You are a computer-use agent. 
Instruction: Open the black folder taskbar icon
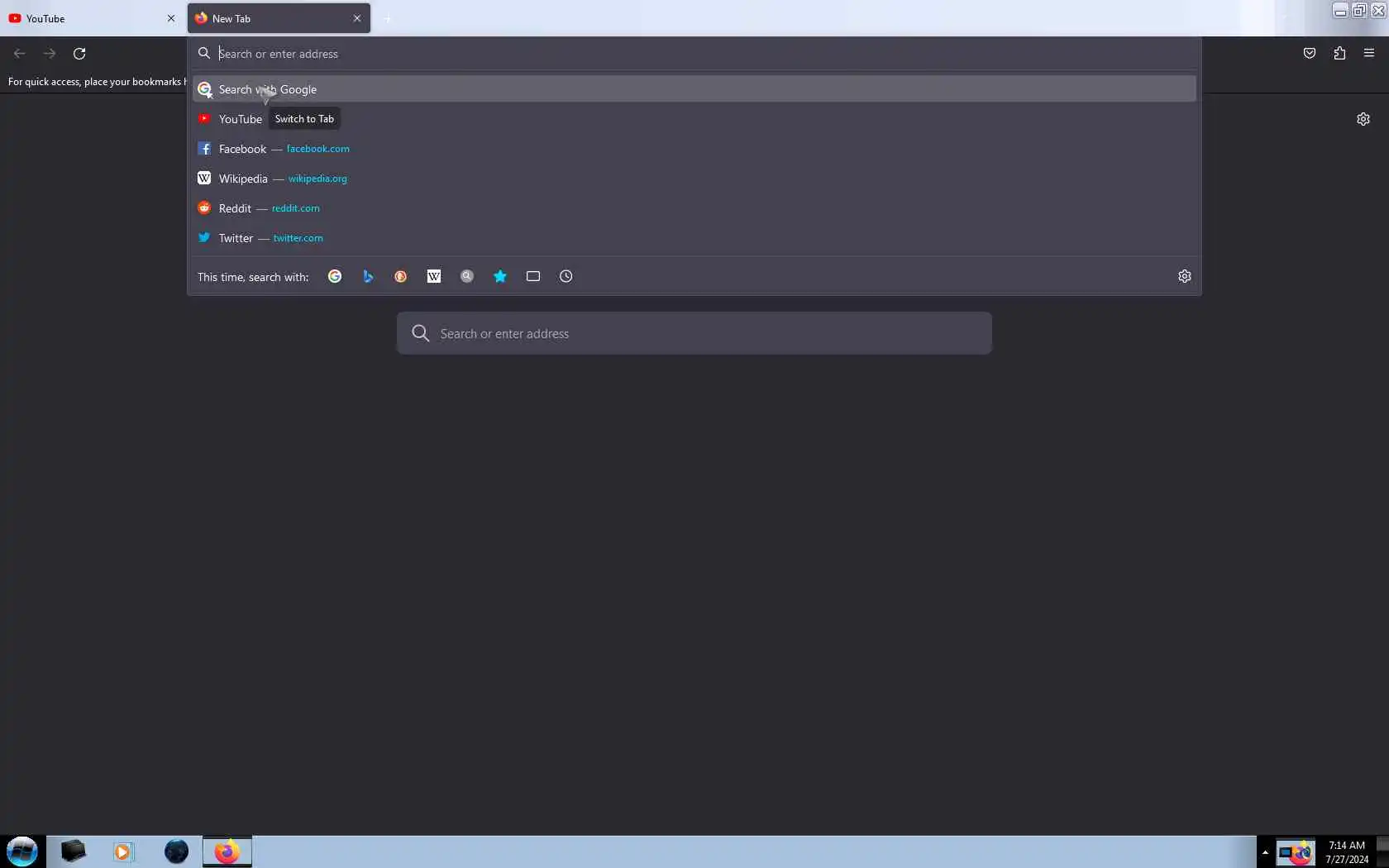coord(73,851)
